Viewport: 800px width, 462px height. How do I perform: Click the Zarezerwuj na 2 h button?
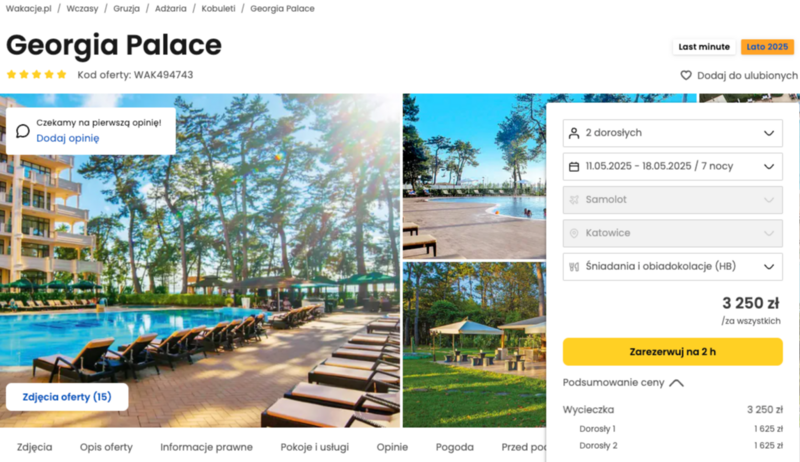point(672,352)
